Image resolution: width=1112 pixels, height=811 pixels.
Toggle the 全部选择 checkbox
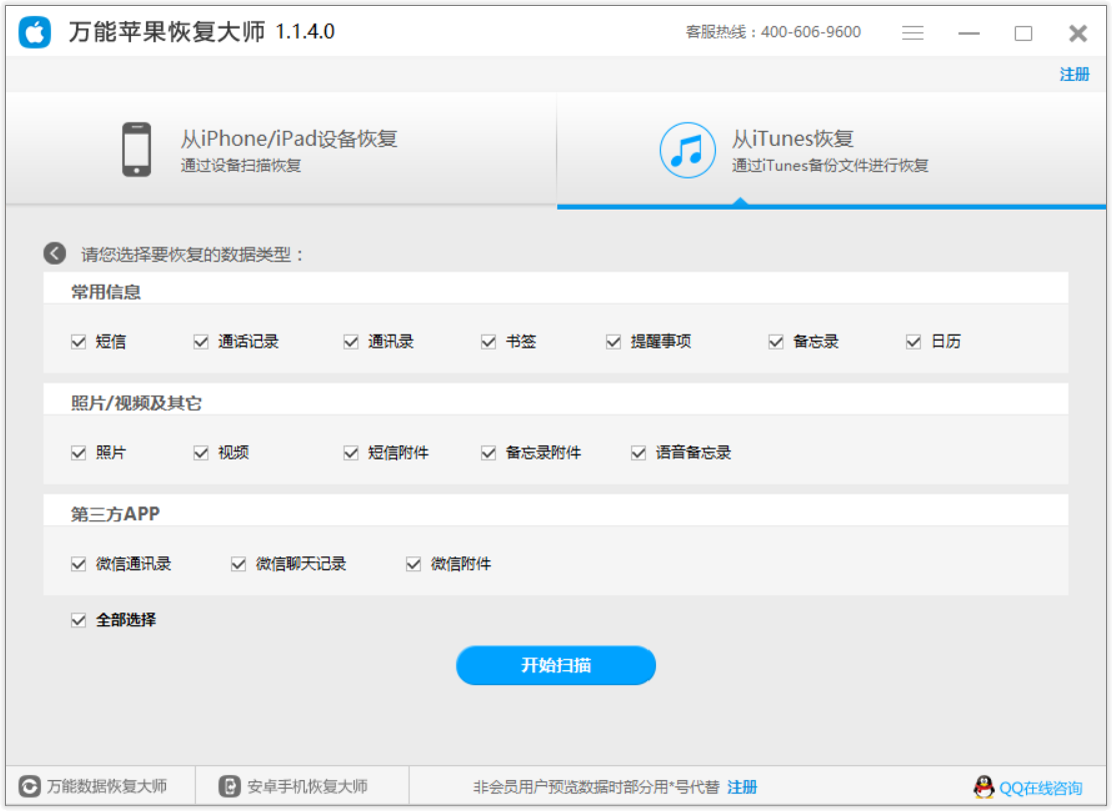79,620
